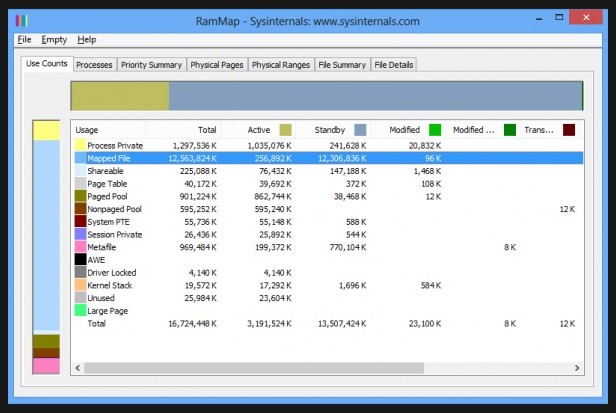This screenshot has height=413, width=616.
Task: Click the RamMap app icon in title bar
Action: point(22,20)
